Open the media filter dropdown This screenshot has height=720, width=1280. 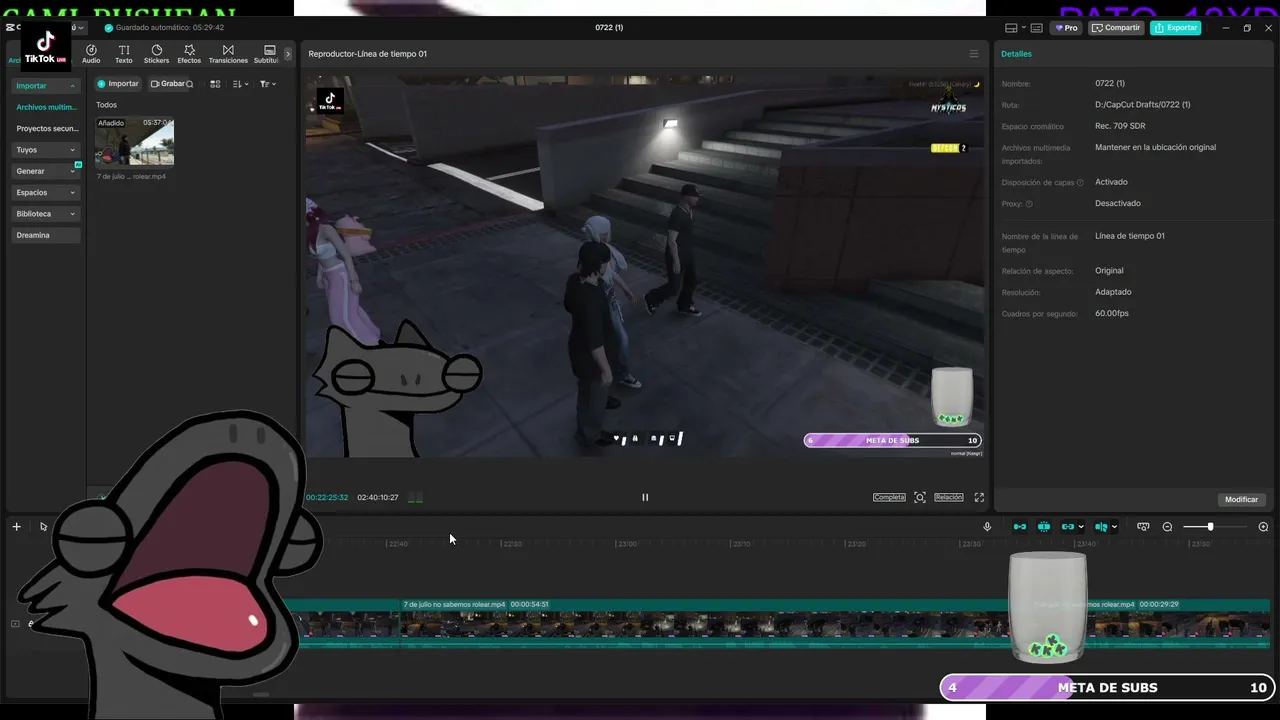[x=267, y=84]
